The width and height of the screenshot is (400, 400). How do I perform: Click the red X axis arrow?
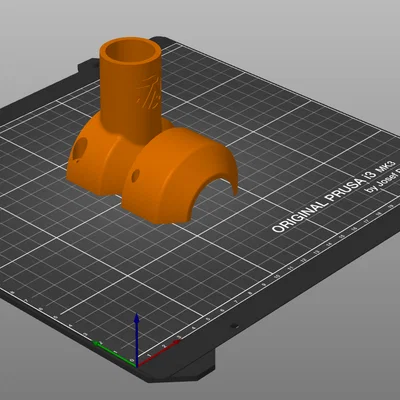159,354
